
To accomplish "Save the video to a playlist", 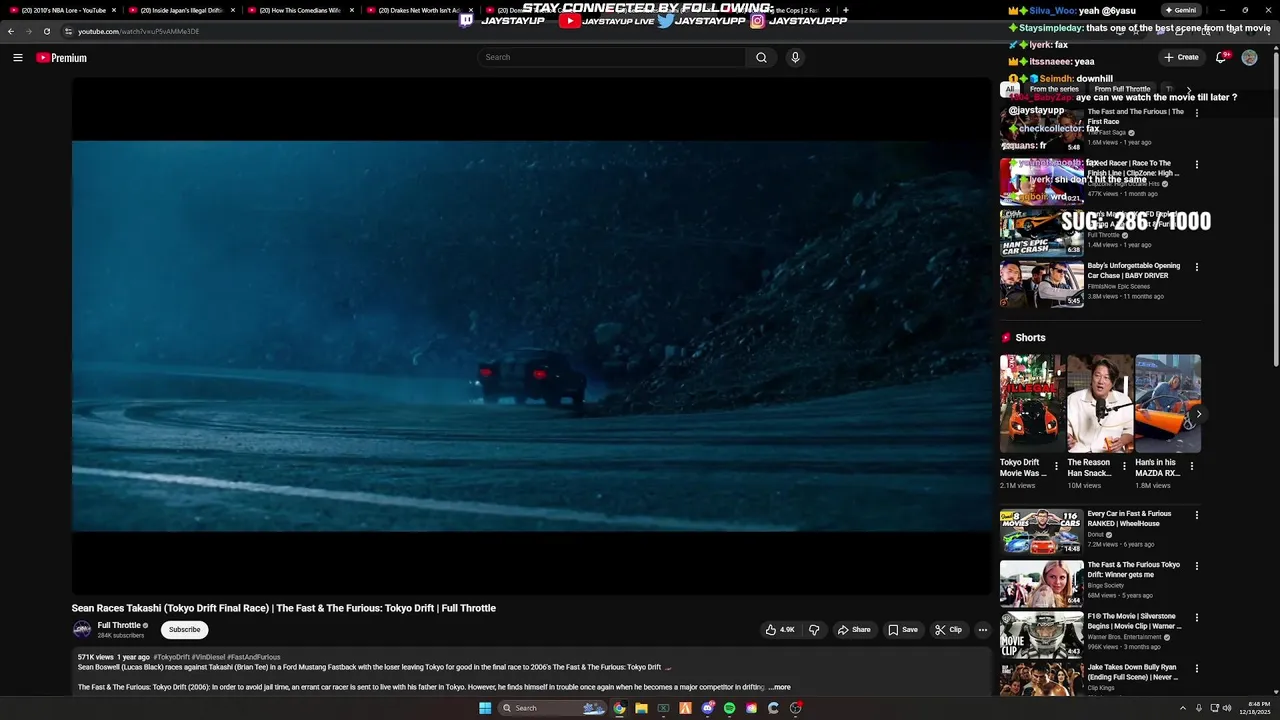I will point(903,630).
